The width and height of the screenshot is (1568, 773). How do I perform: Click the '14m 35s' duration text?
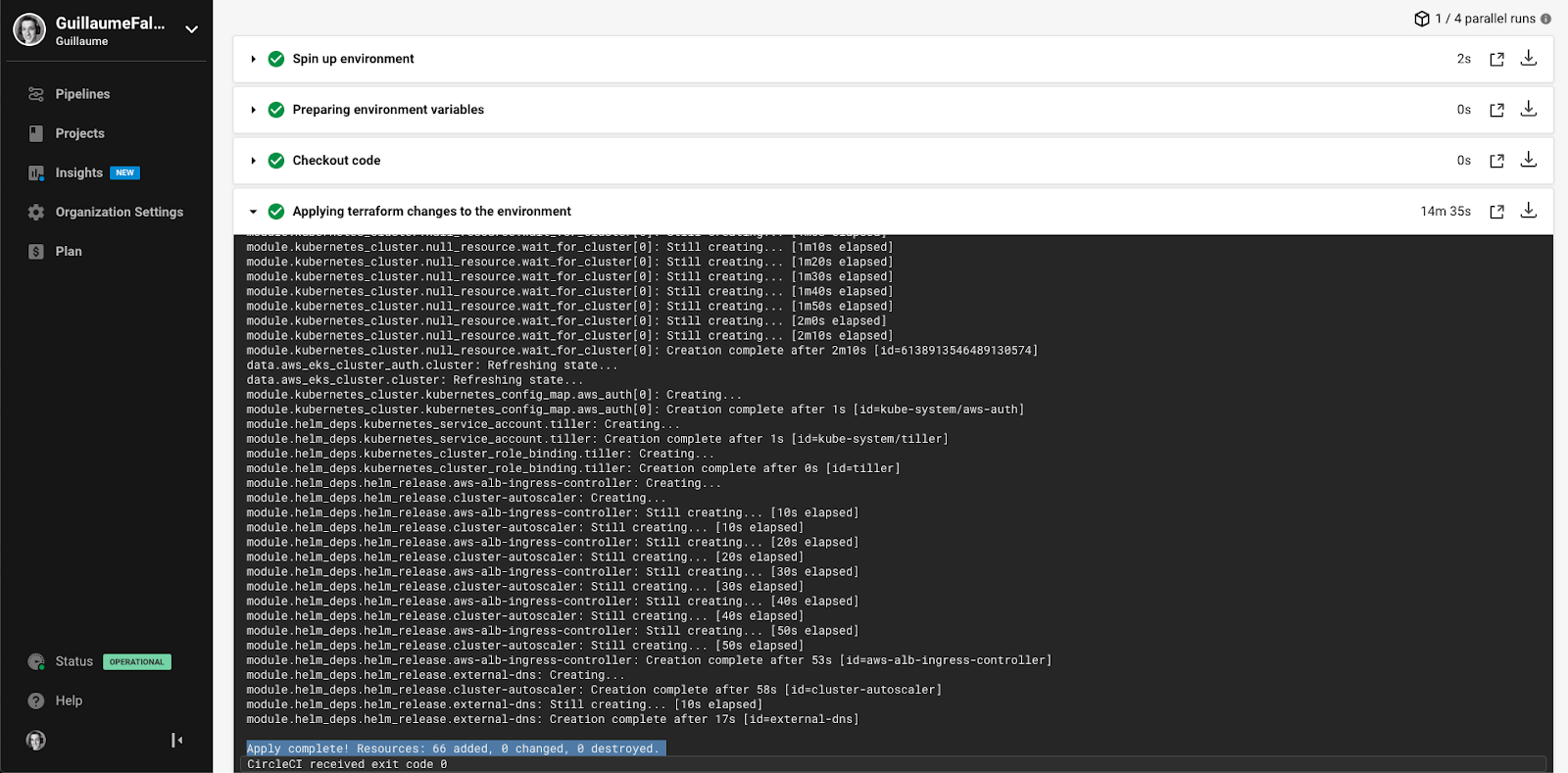(x=1445, y=212)
